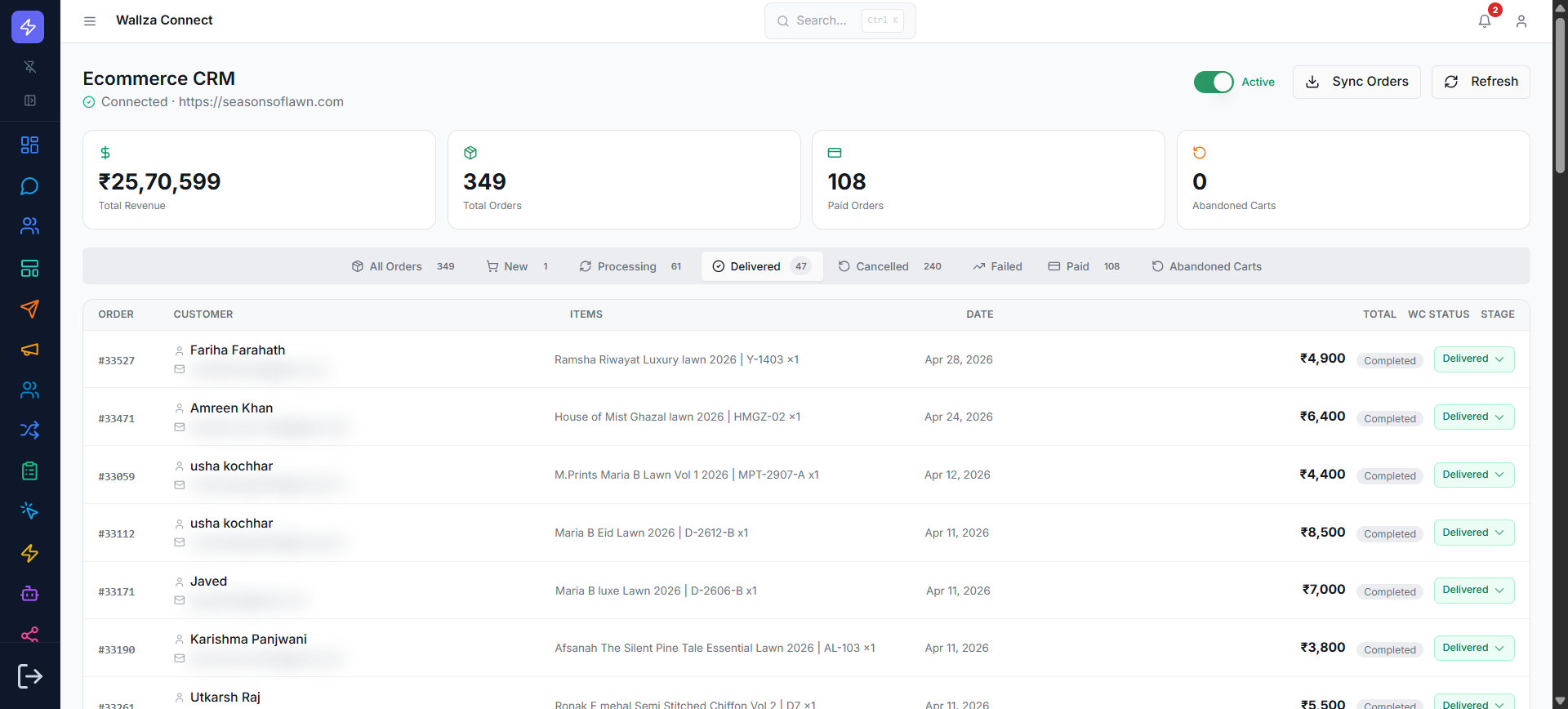Screen dimensions: 1568x709
Task: Switch to the Abandoned Carts tab
Action: point(1207,266)
